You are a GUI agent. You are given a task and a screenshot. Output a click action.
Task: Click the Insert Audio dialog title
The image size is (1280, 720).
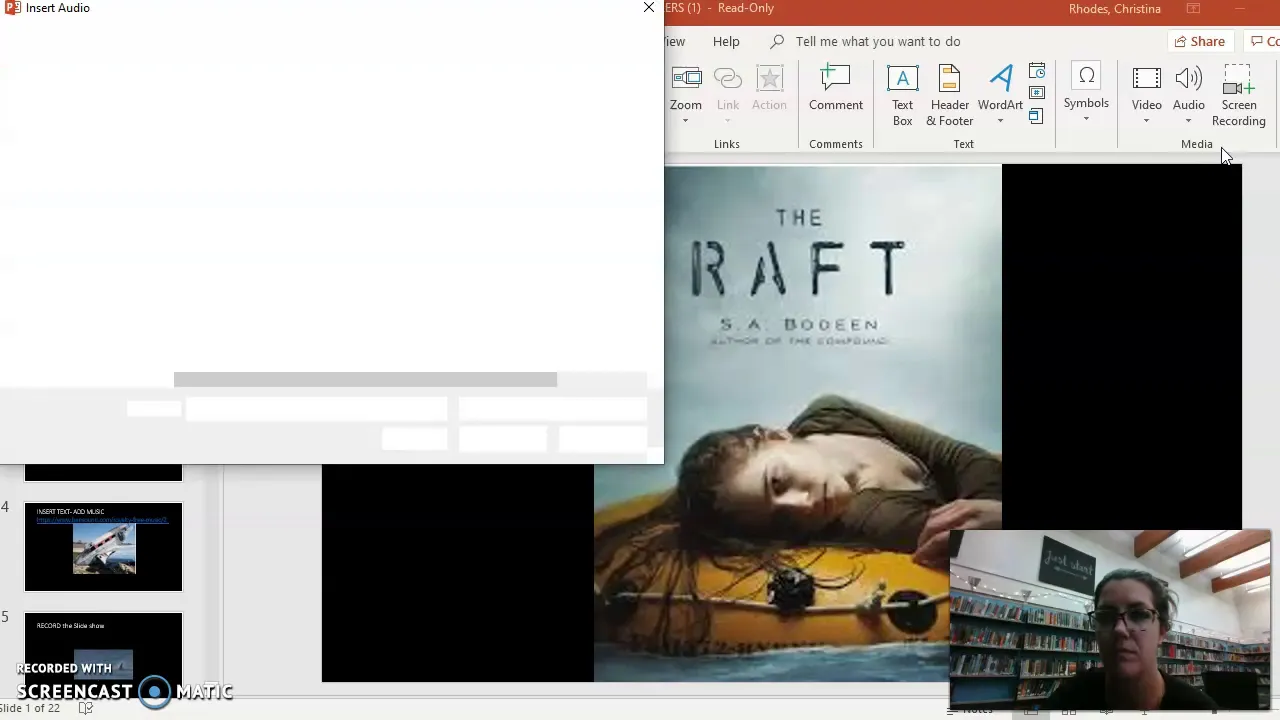(x=58, y=8)
